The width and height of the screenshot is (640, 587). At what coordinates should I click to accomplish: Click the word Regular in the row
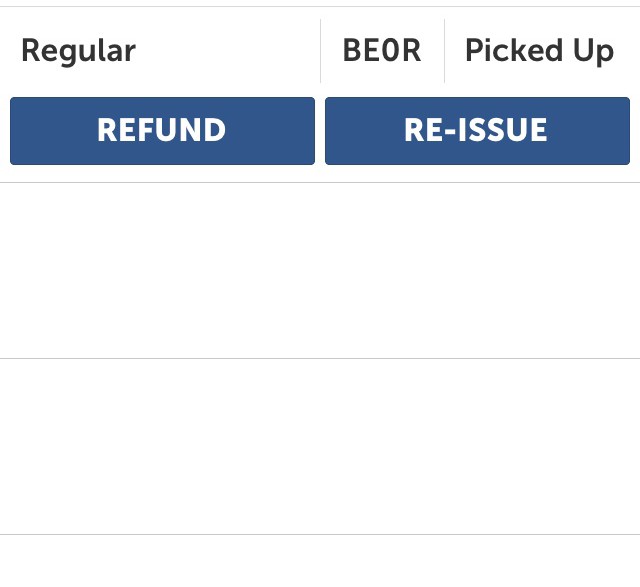click(x=78, y=51)
